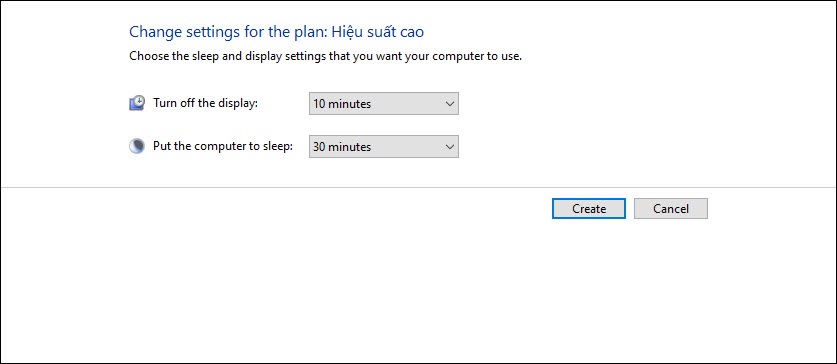Expand the sleep timeout chevron arrow
The width and height of the screenshot is (837, 364).
click(449, 147)
